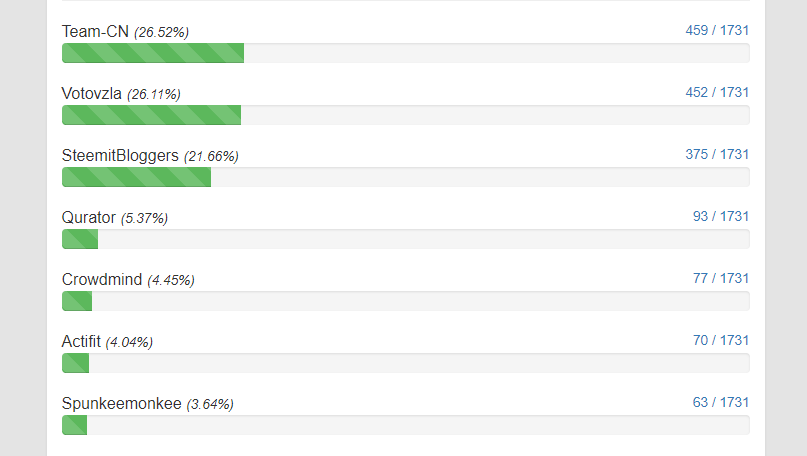Open the 70 / 1731 vote count link
This screenshot has width=807, height=456.
[x=721, y=340]
